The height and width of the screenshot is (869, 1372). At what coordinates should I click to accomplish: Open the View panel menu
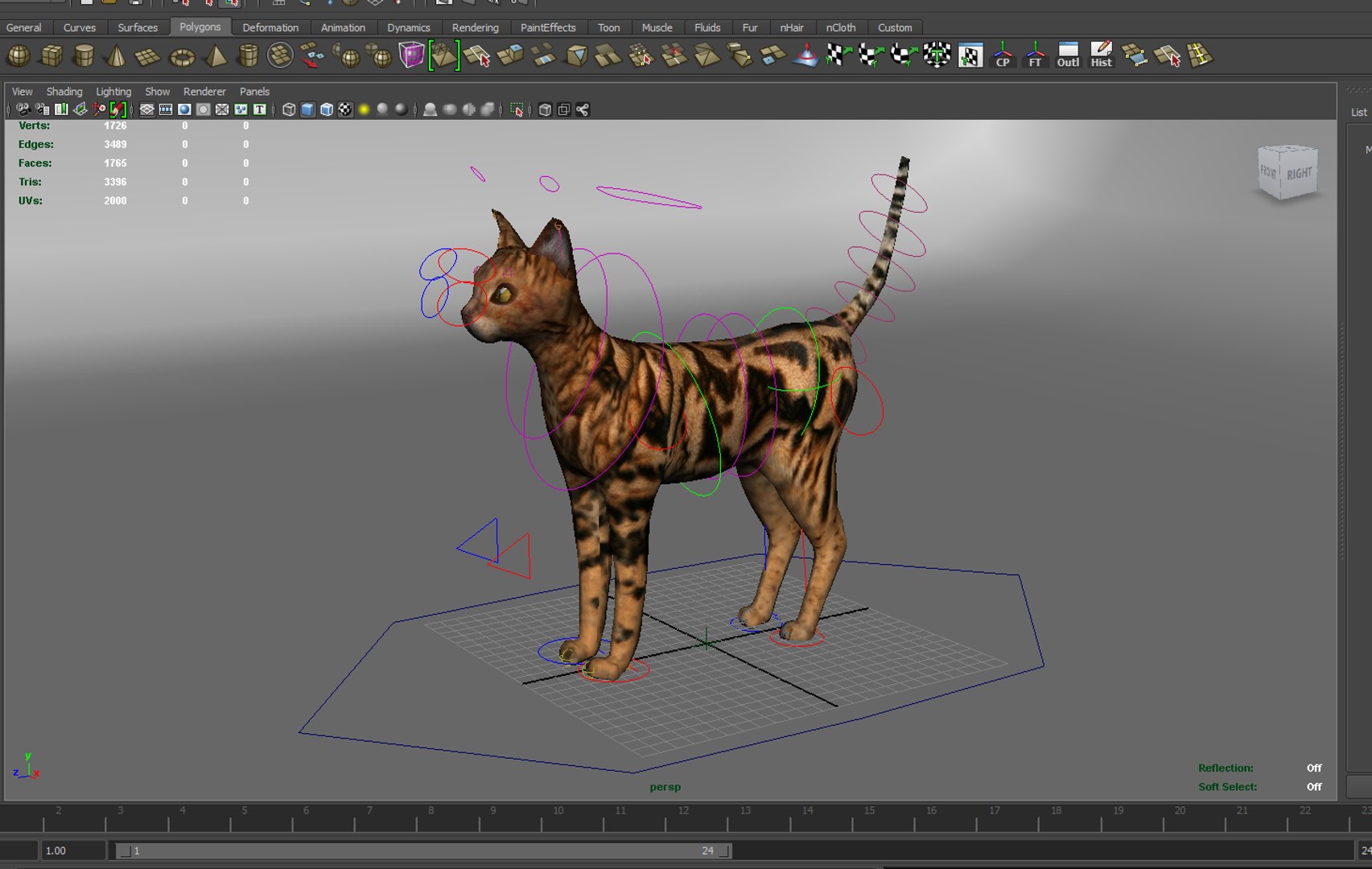[23, 92]
